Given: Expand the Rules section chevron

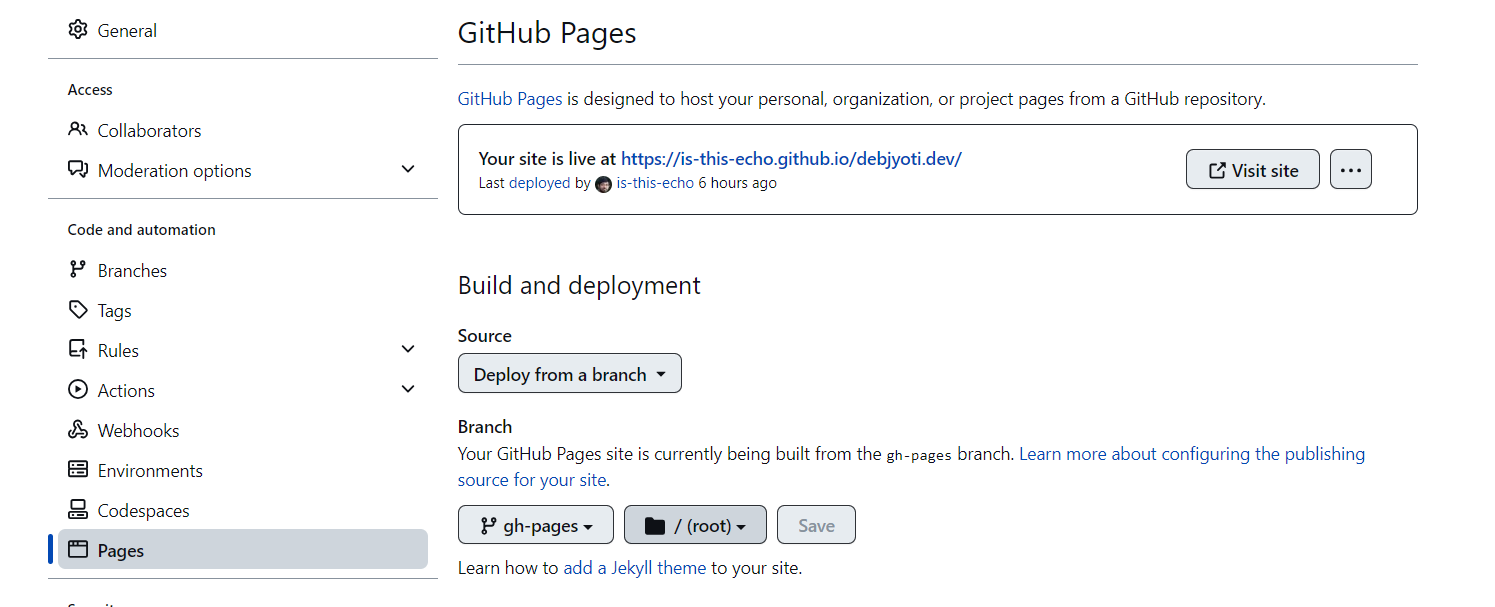Looking at the screenshot, I should (408, 350).
